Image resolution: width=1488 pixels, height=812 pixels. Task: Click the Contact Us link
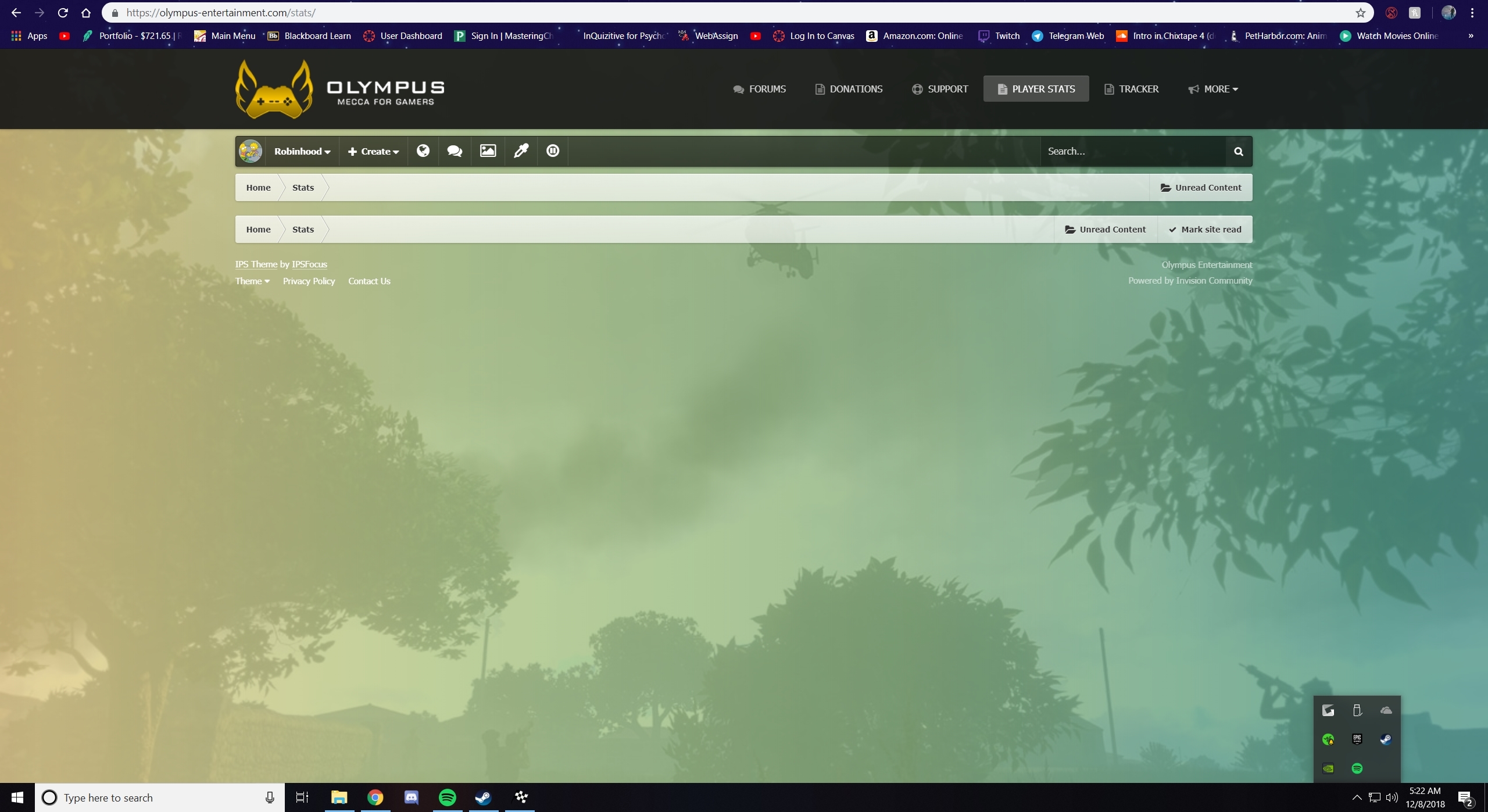point(369,281)
